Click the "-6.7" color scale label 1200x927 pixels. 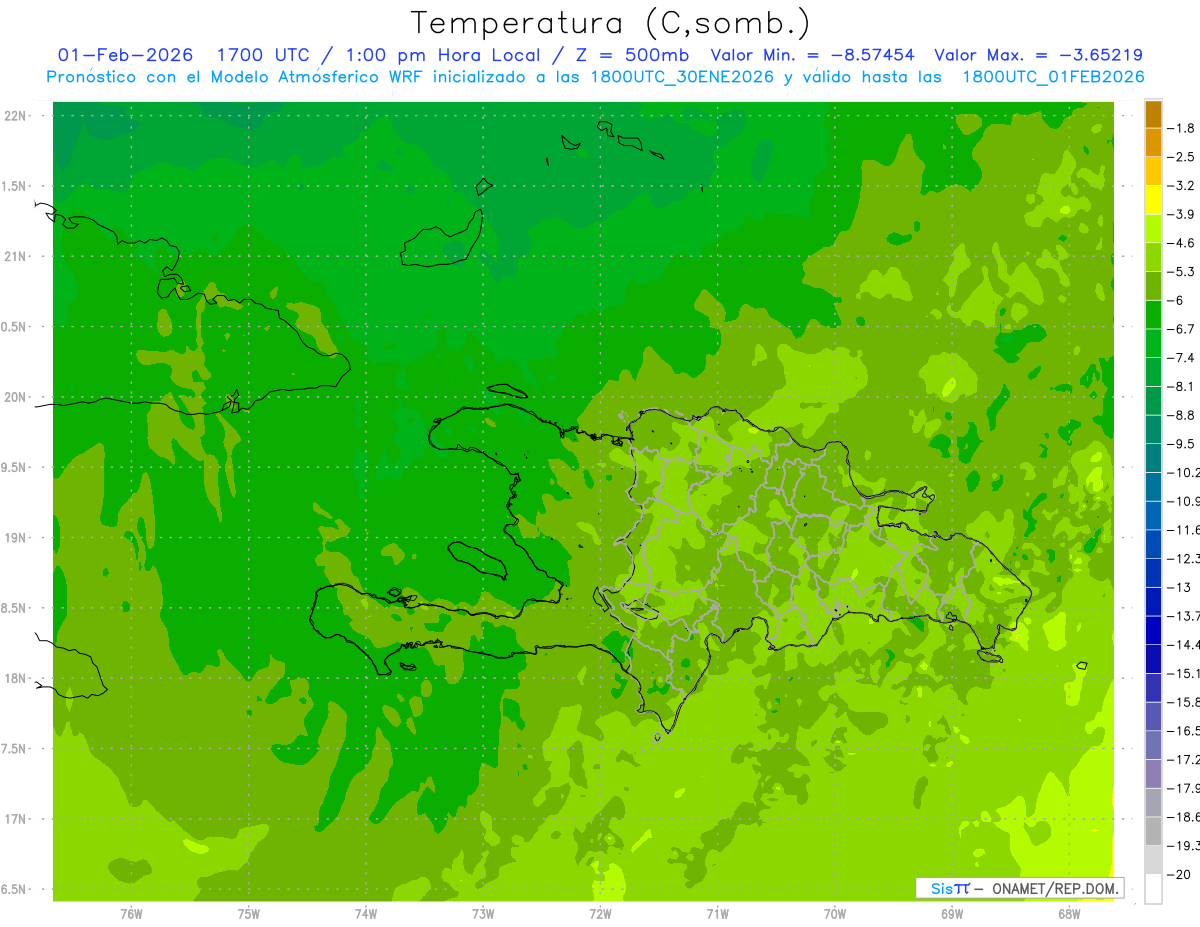point(1182,329)
